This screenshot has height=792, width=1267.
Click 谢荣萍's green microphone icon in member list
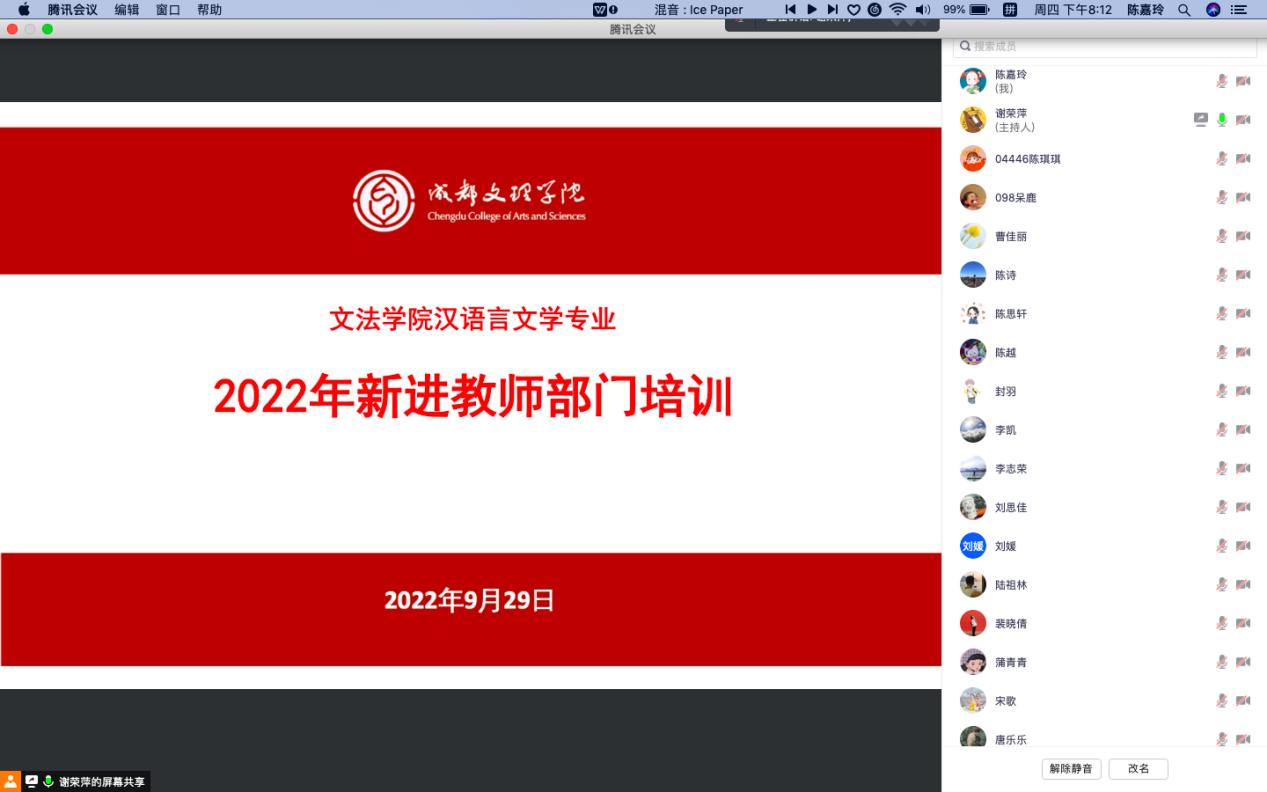click(1221, 120)
